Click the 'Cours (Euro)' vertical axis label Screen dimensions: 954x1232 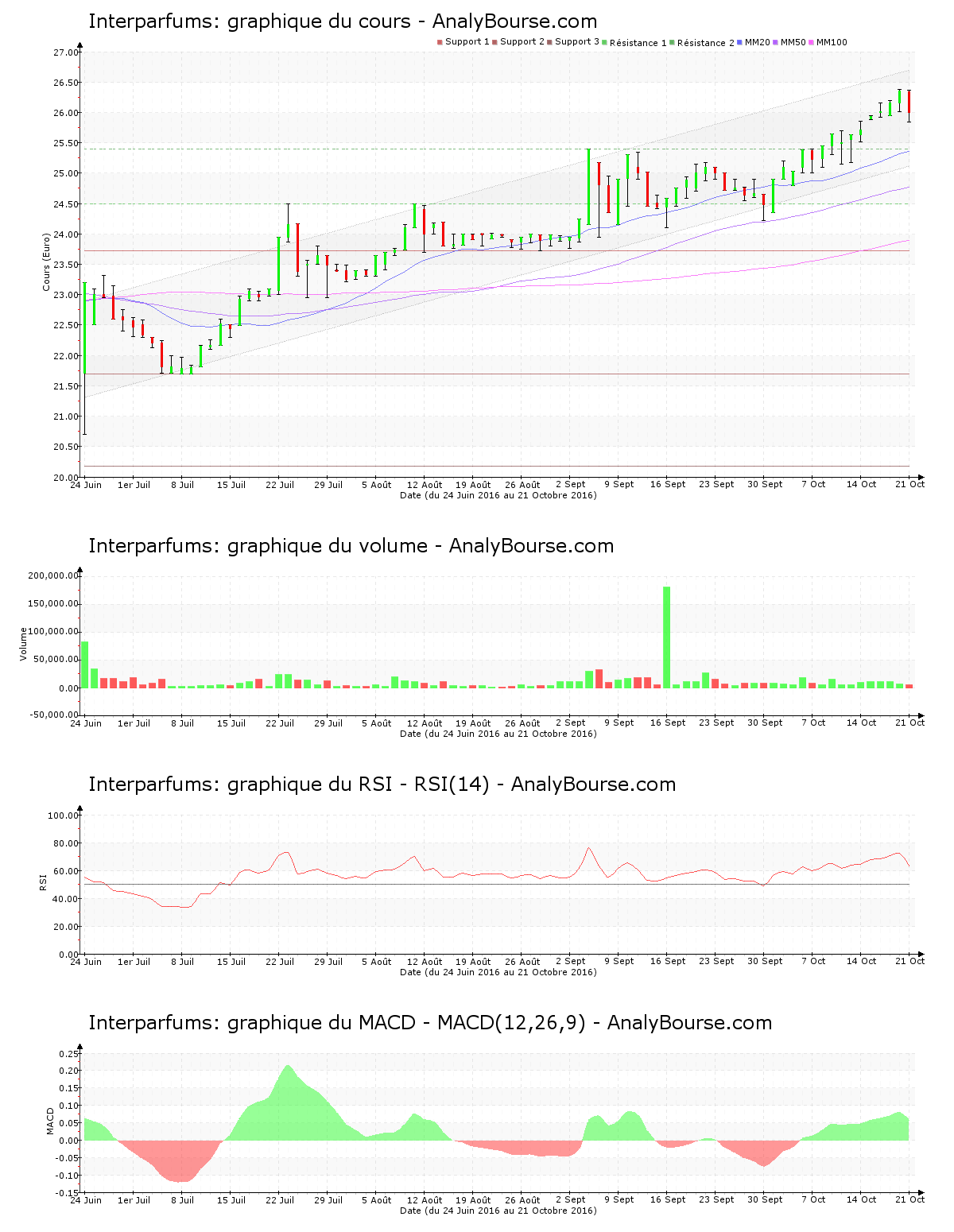pyautogui.click(x=47, y=261)
